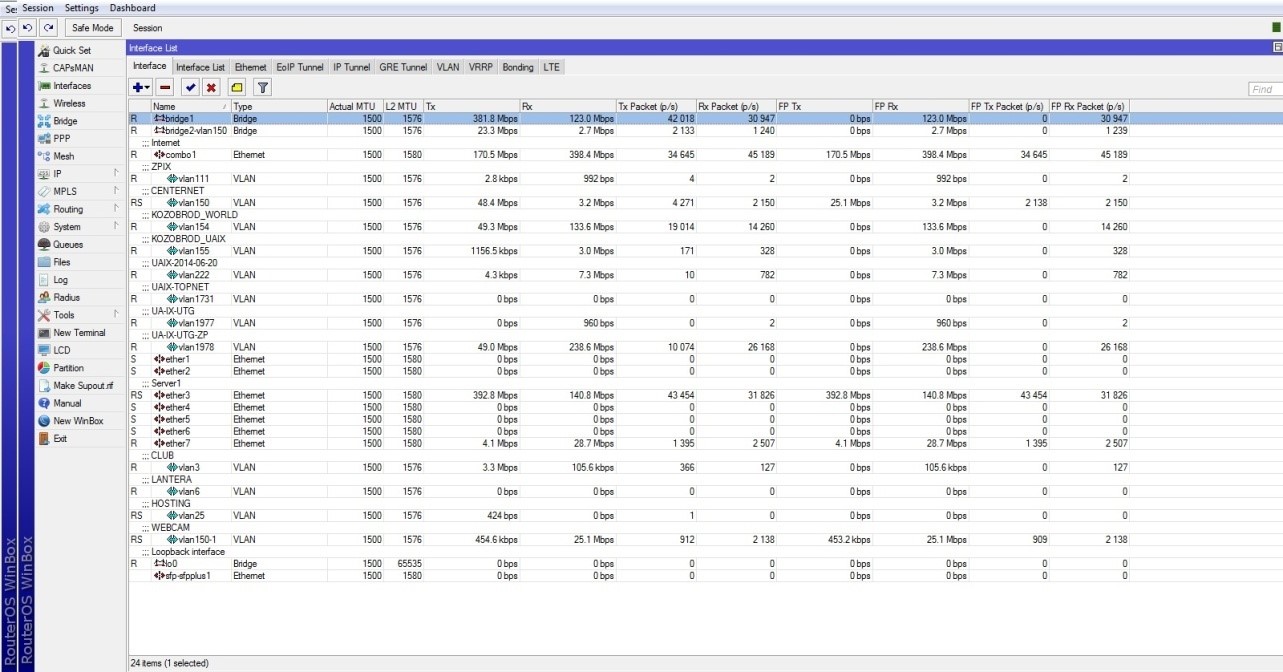Click the red X Disable icon
The image size is (1283, 672).
211,88
